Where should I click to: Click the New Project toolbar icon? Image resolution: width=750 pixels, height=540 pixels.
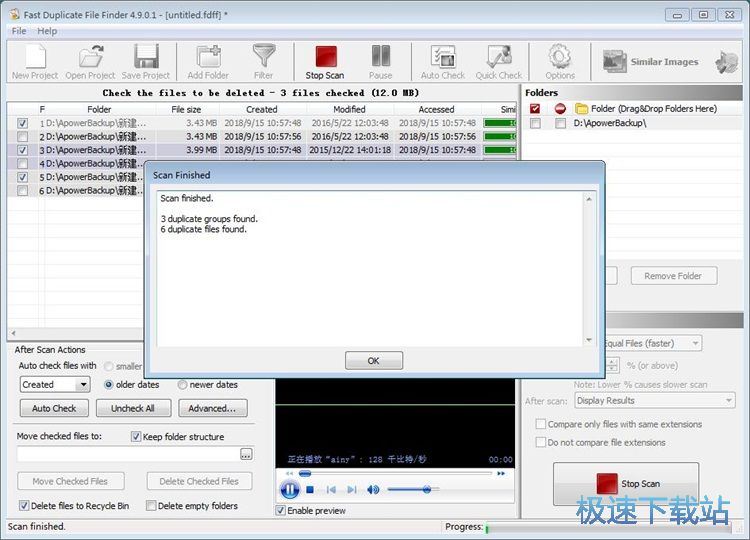[x=34, y=60]
